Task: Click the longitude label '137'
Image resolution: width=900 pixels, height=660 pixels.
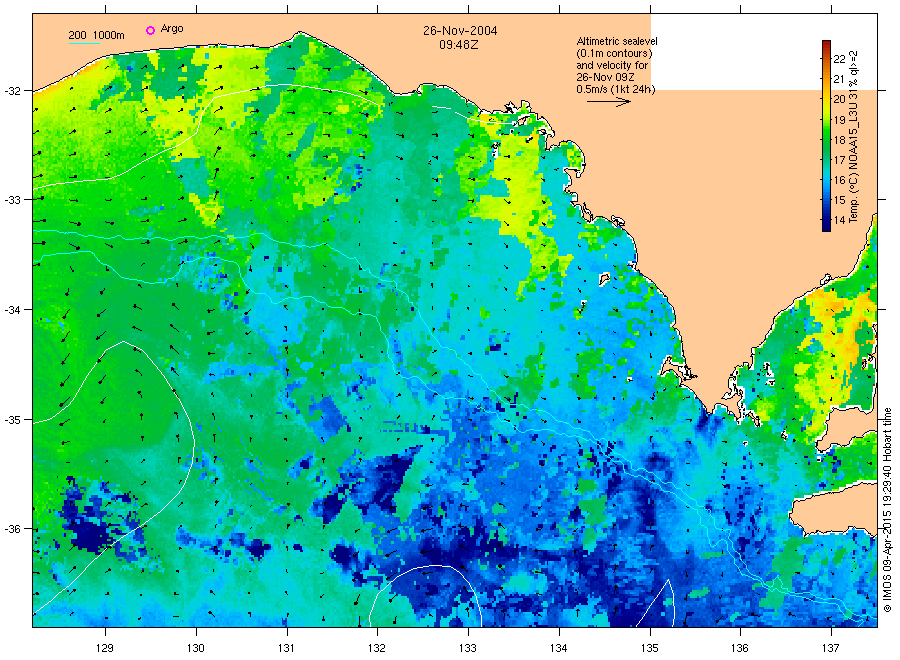Action: click(831, 648)
